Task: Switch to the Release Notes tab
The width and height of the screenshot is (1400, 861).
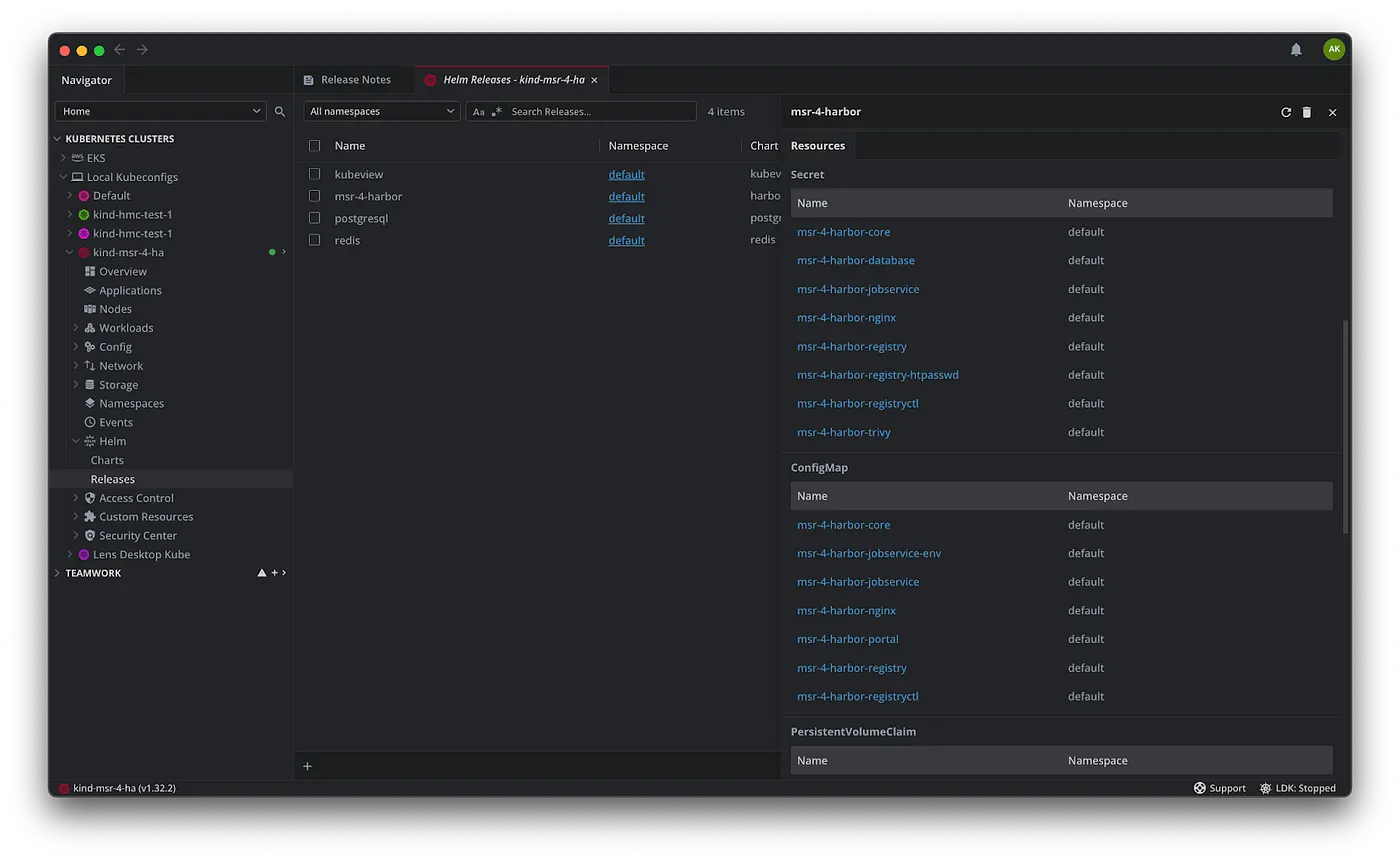Action: point(358,79)
